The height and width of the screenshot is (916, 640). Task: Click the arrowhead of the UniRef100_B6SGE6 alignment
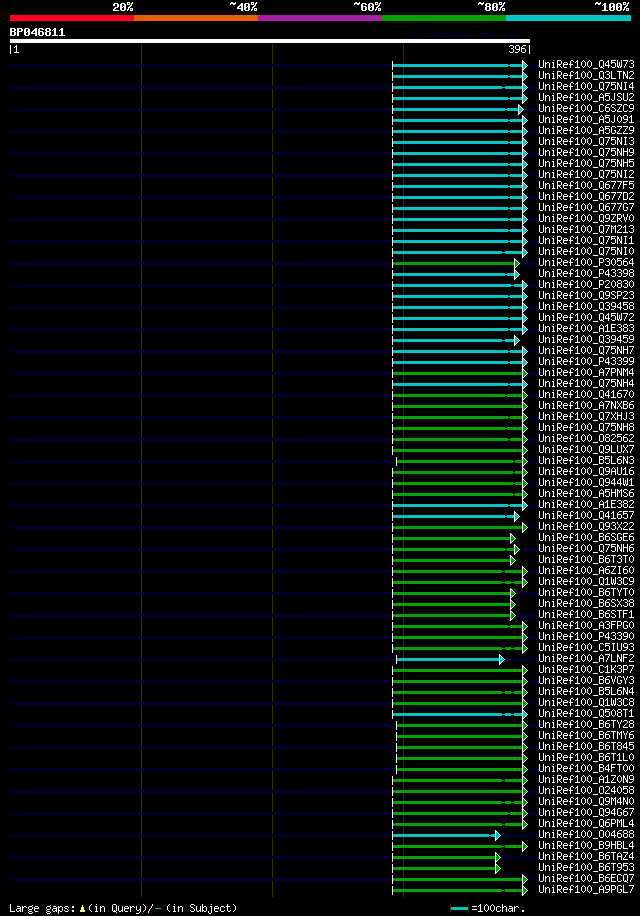coord(513,539)
